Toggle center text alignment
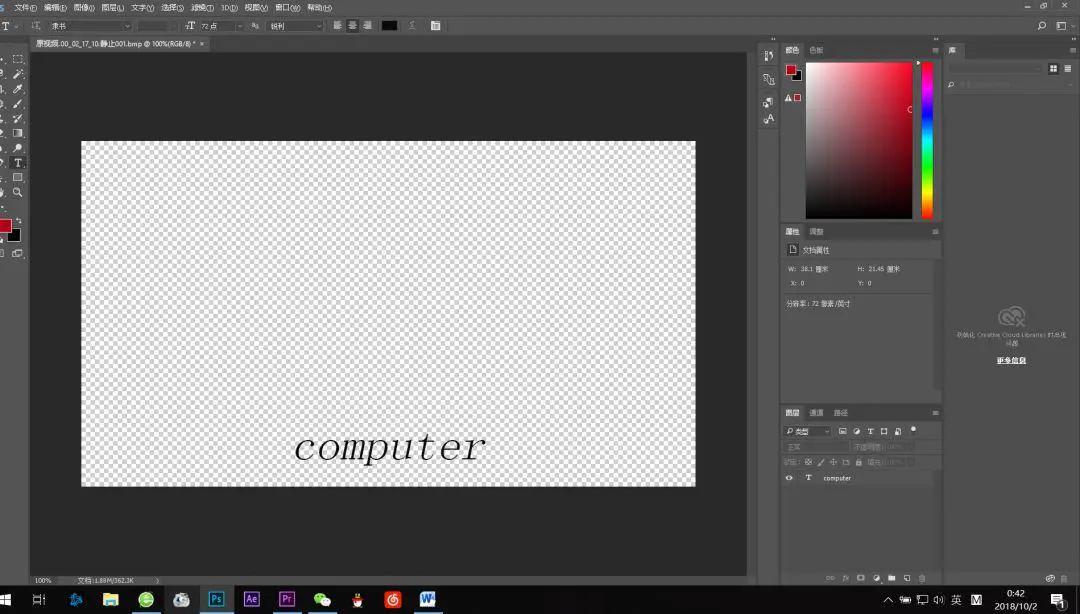Viewport: 1080px width, 614px height. pyautogui.click(x=352, y=26)
